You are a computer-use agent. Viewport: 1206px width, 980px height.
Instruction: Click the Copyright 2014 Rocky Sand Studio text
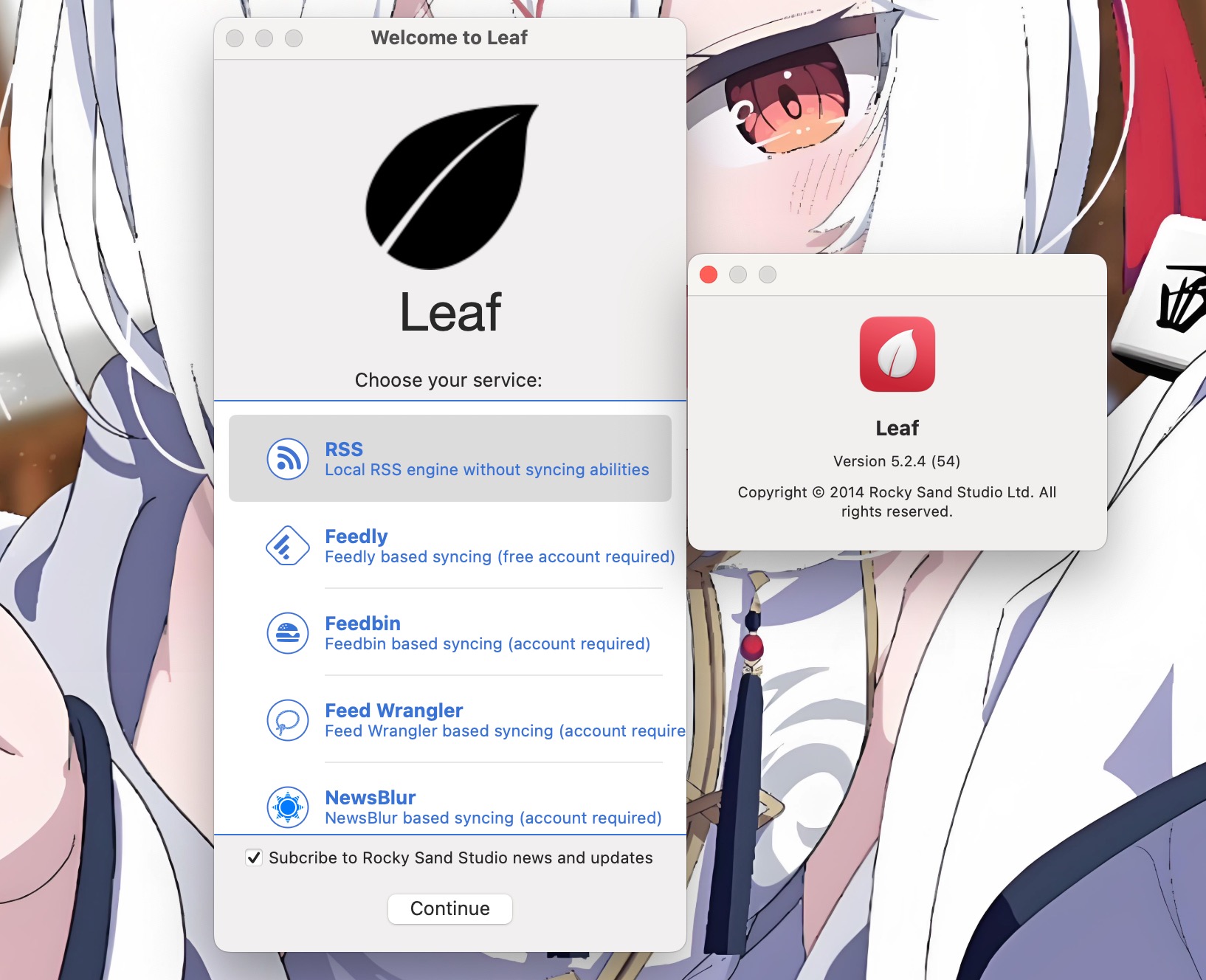pyautogui.click(x=897, y=502)
